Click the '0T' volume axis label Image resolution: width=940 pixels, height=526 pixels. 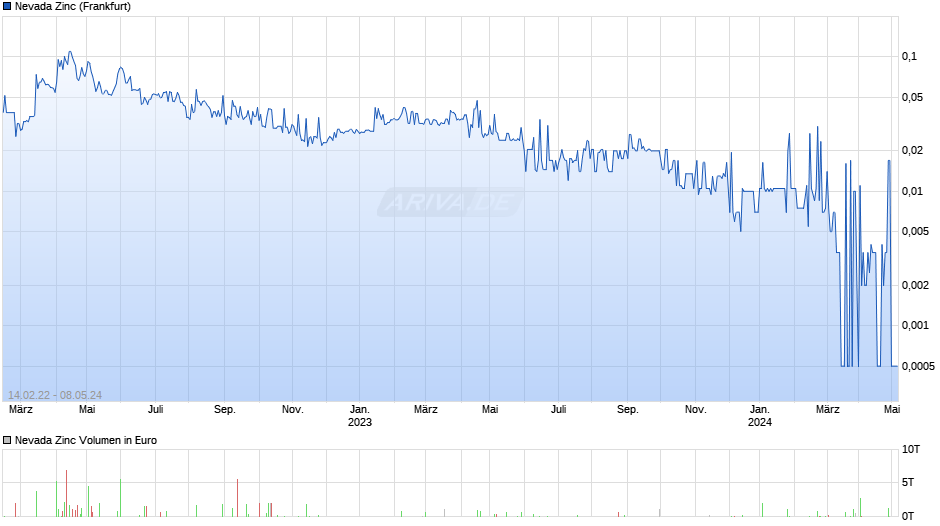908,516
